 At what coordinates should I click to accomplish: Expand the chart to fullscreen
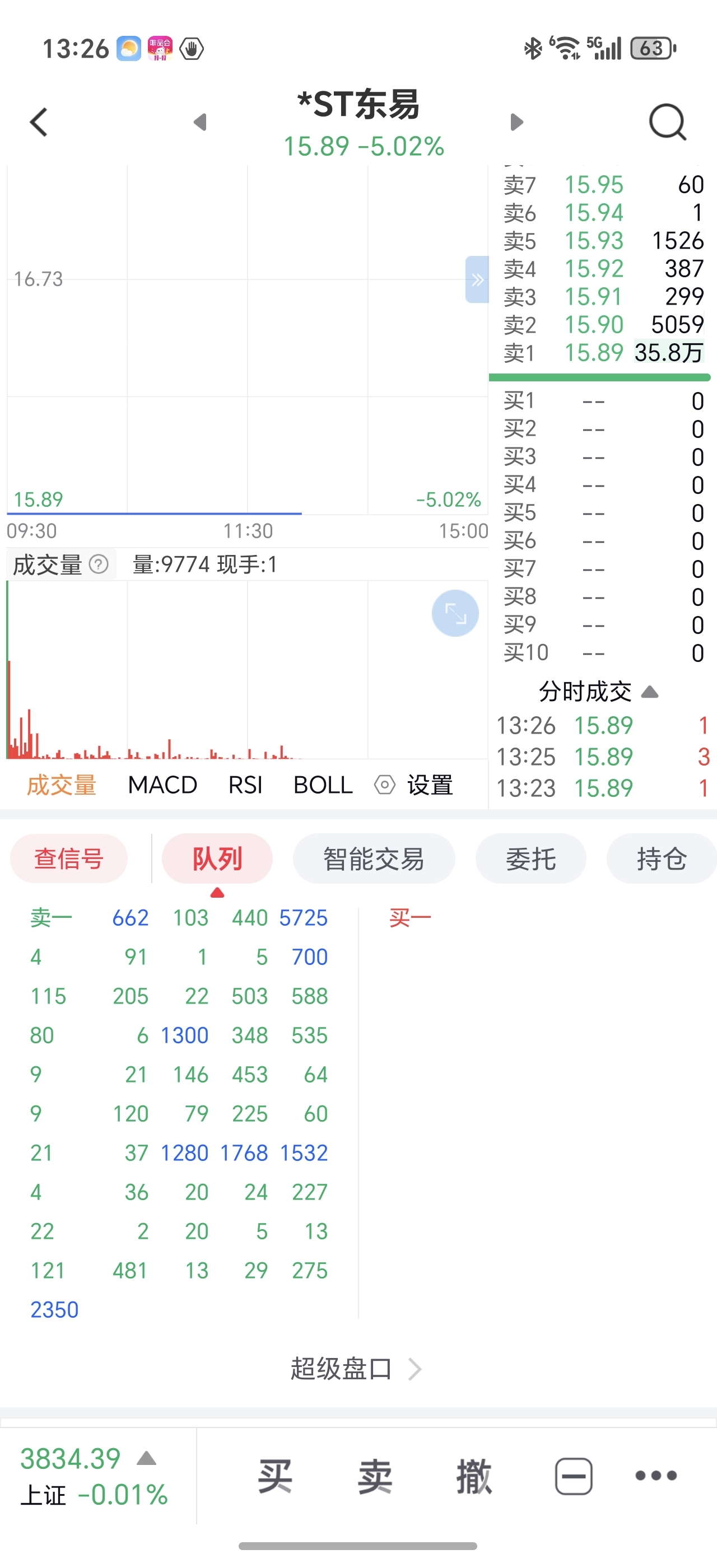pos(455,613)
